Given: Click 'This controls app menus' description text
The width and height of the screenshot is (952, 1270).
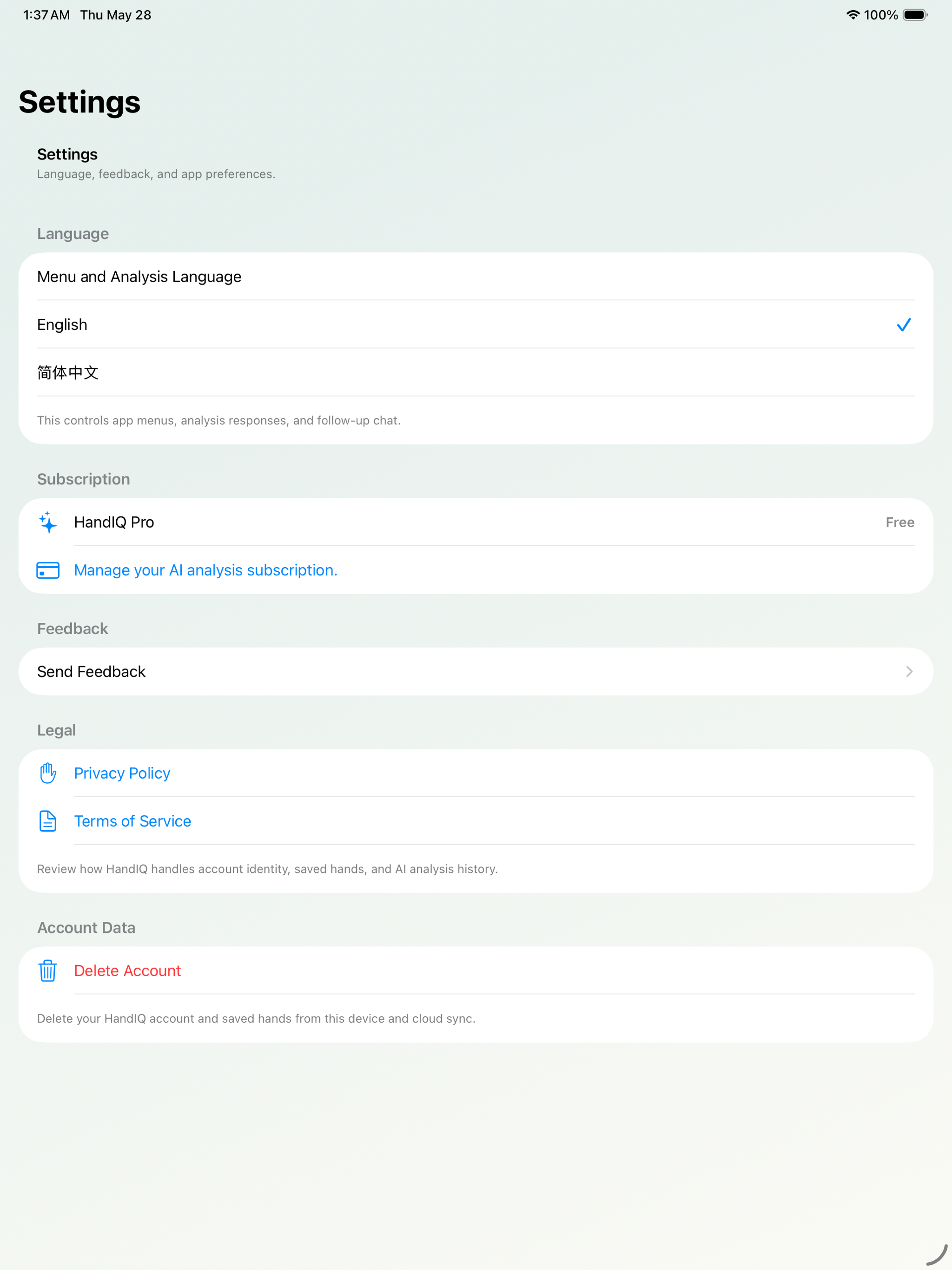Looking at the screenshot, I should 219,420.
